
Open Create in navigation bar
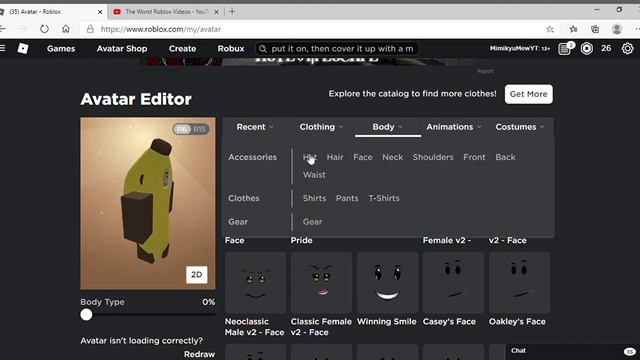tap(182, 49)
